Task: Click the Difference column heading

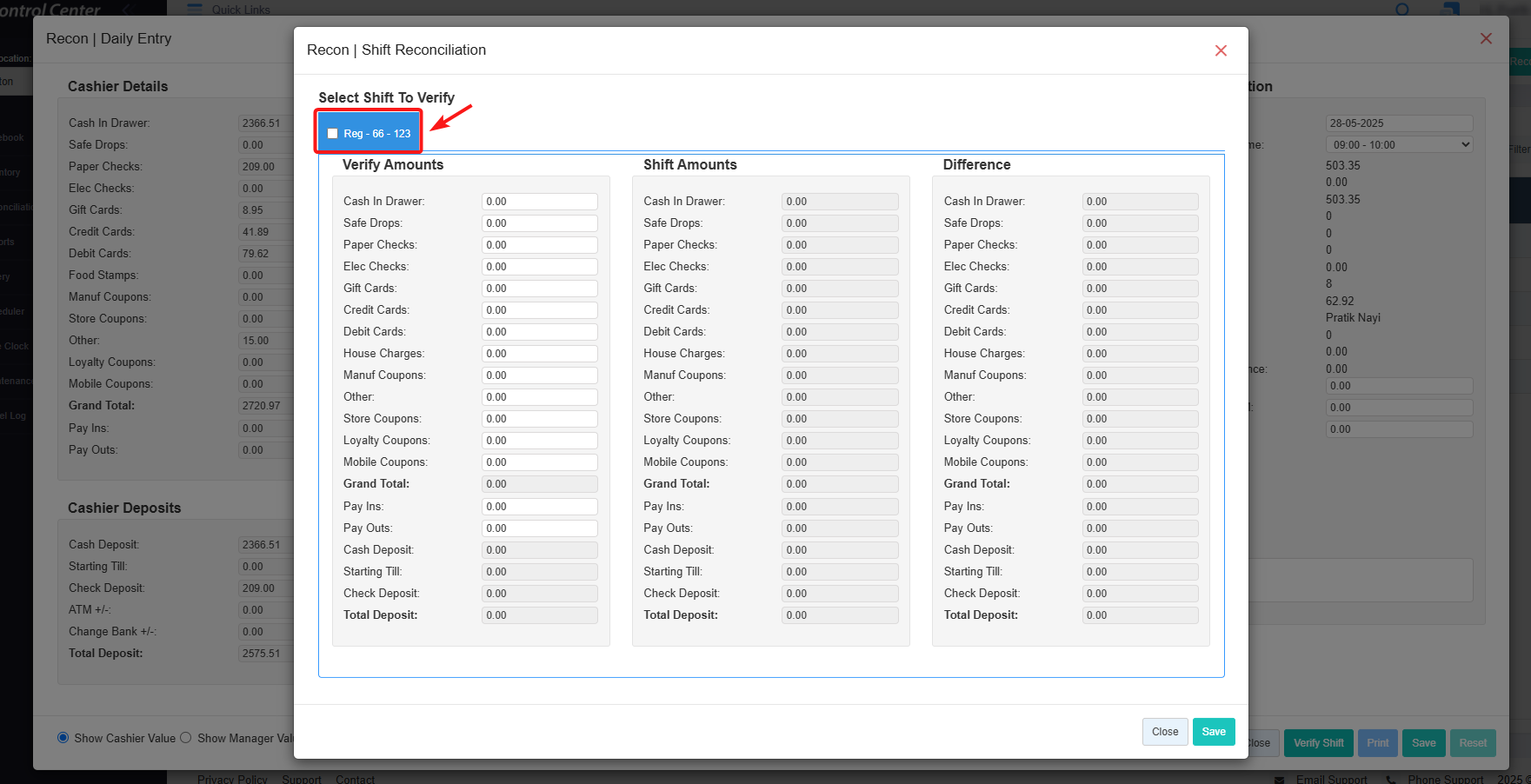Action: coord(977,165)
